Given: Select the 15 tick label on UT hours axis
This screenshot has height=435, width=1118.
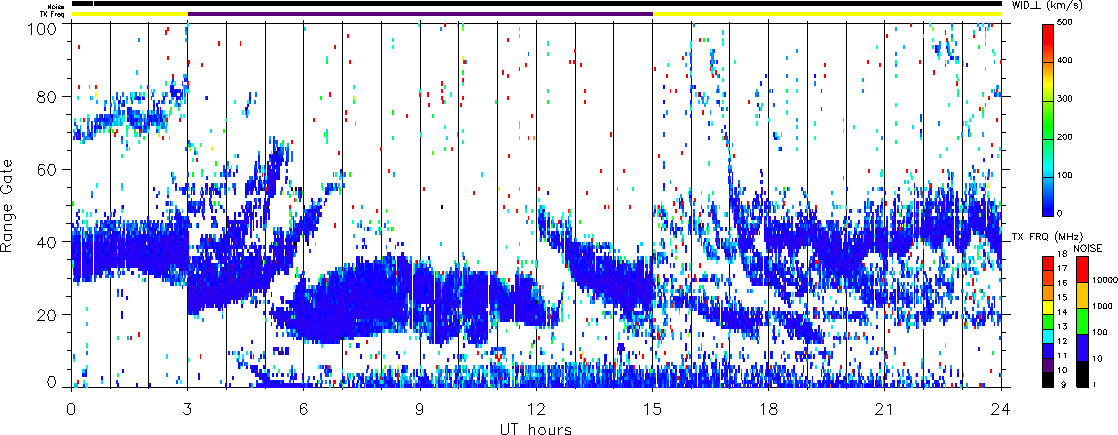Looking at the screenshot, I should [652, 409].
